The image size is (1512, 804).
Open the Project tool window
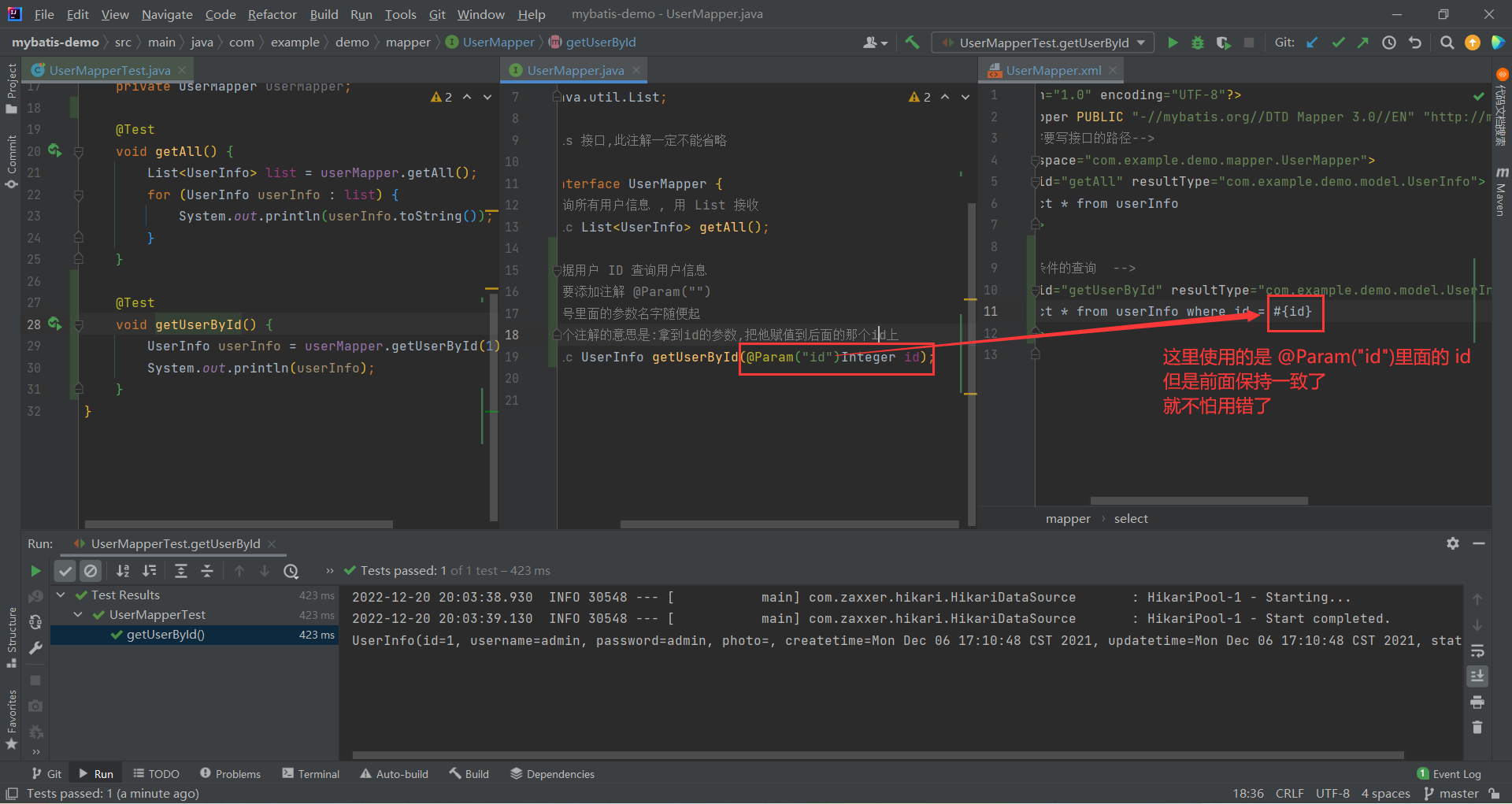[x=11, y=88]
